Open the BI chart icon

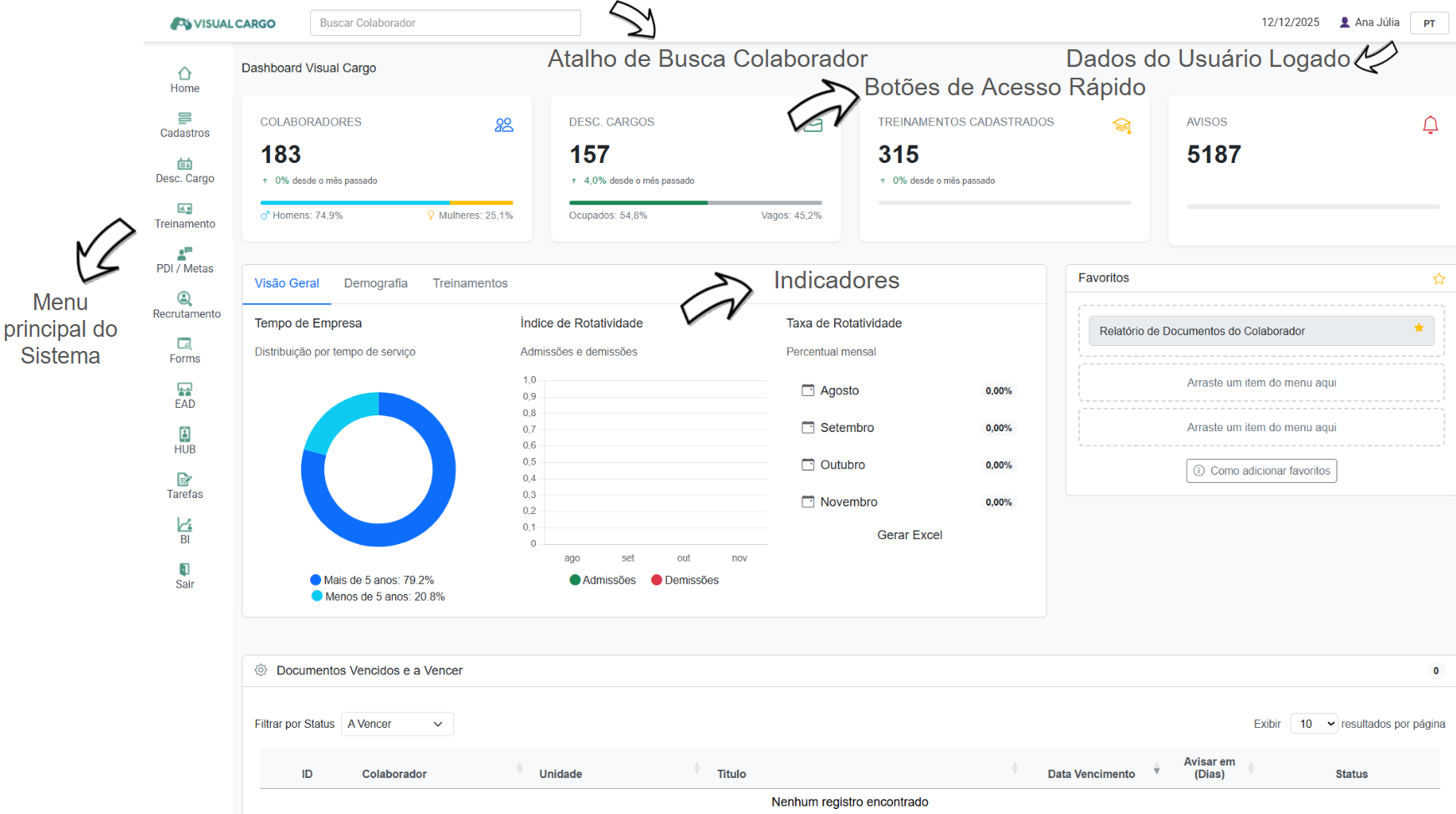click(x=185, y=525)
